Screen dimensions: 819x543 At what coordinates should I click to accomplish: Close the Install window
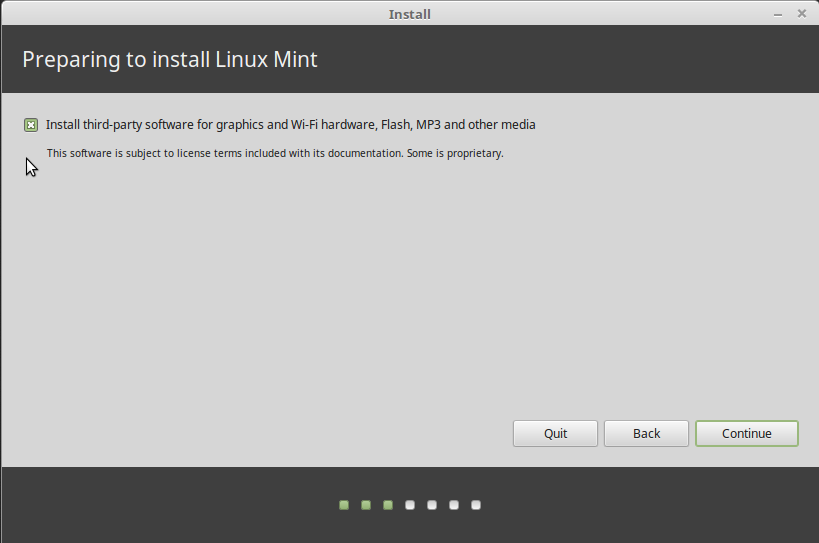[x=802, y=14]
